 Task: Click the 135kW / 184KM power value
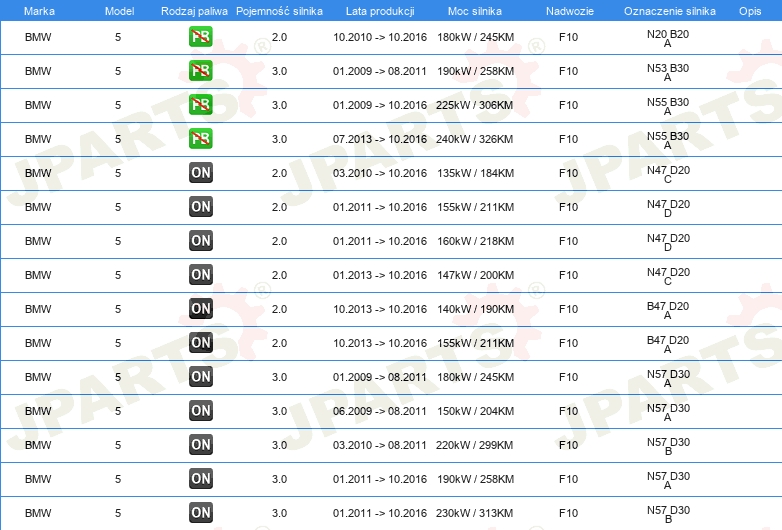(x=475, y=173)
